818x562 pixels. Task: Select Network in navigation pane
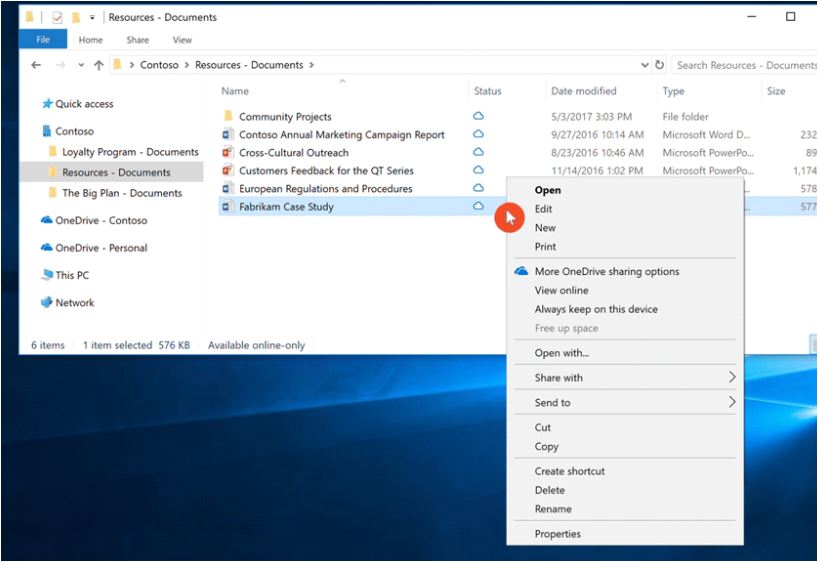75,303
